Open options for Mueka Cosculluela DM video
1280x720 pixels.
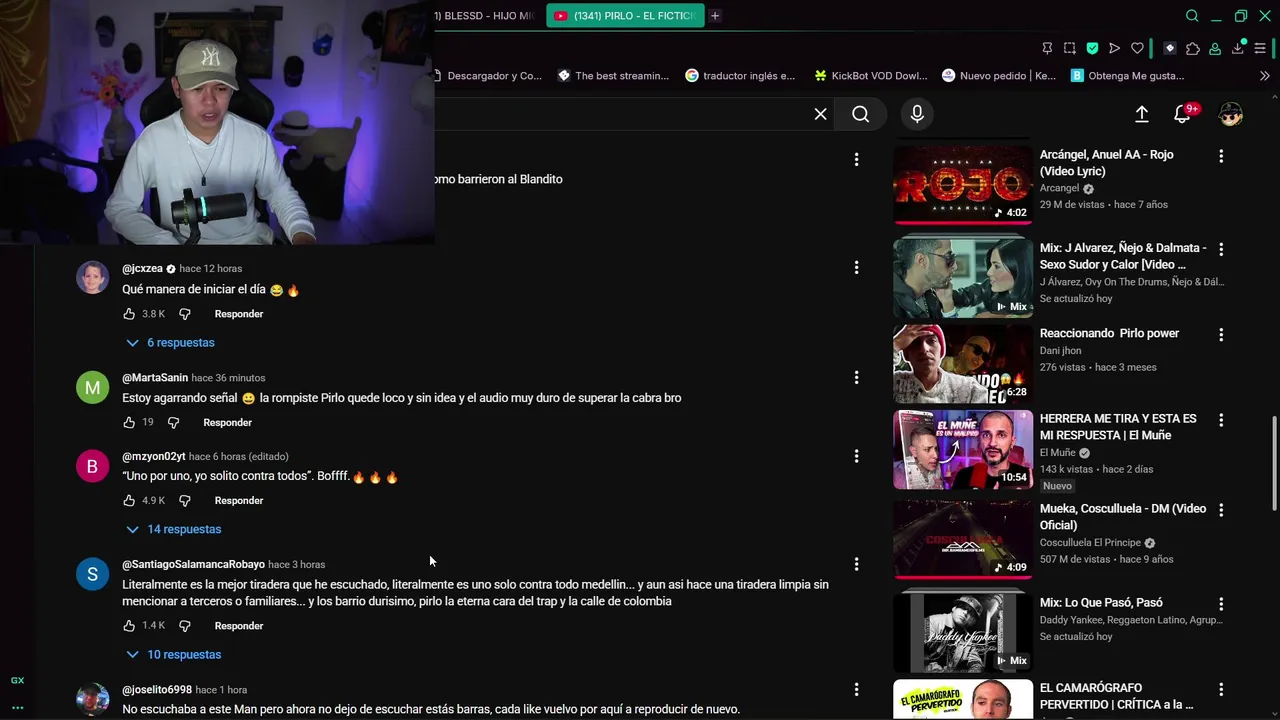tap(1220, 510)
